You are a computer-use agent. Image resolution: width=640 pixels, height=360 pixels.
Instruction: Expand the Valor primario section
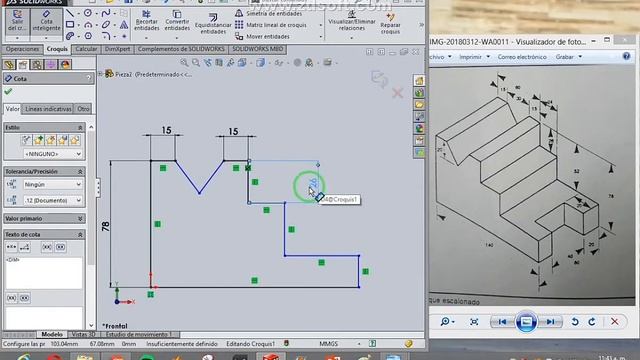[80, 218]
